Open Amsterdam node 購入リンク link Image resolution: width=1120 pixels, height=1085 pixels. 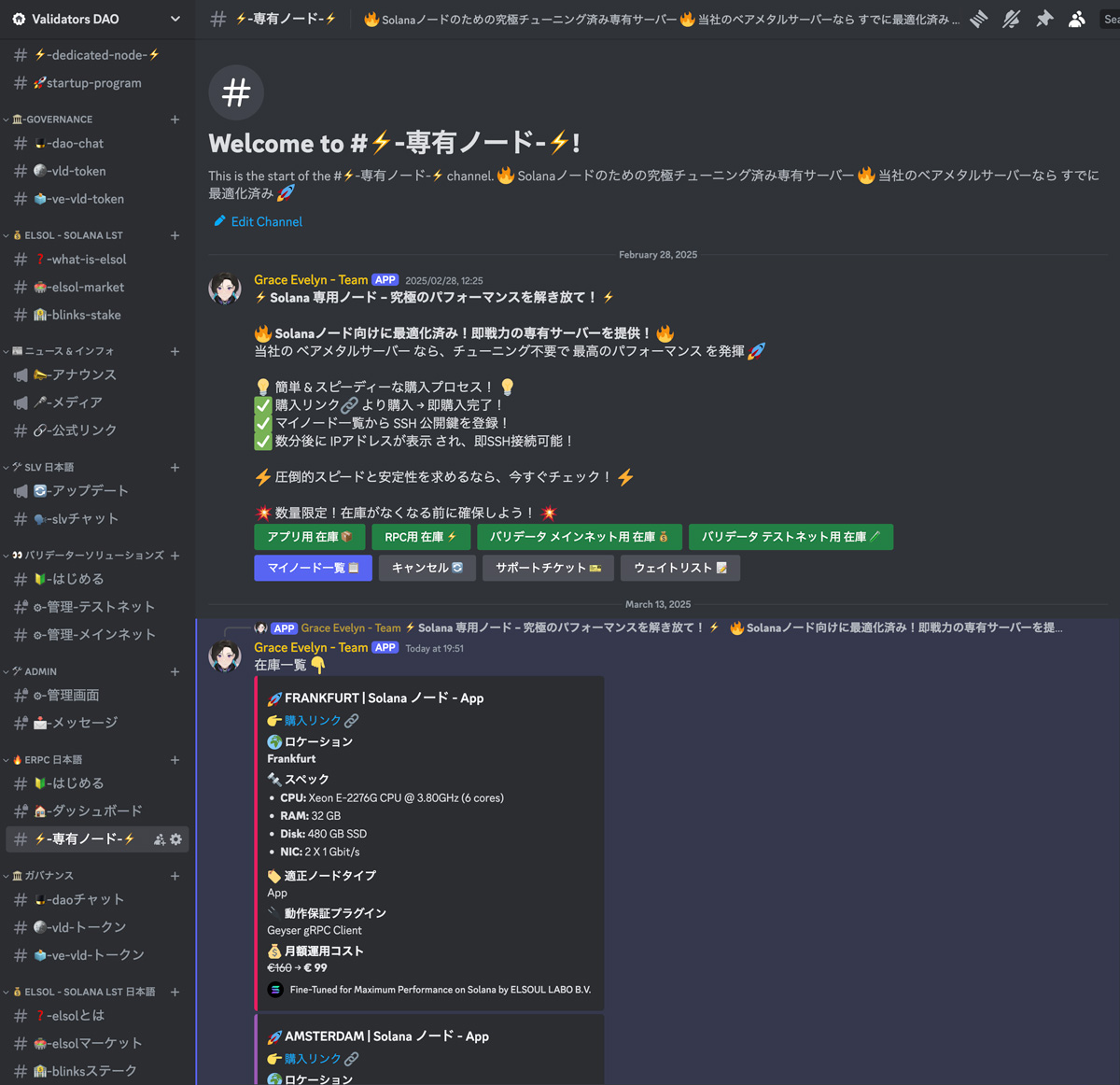coord(314,1059)
